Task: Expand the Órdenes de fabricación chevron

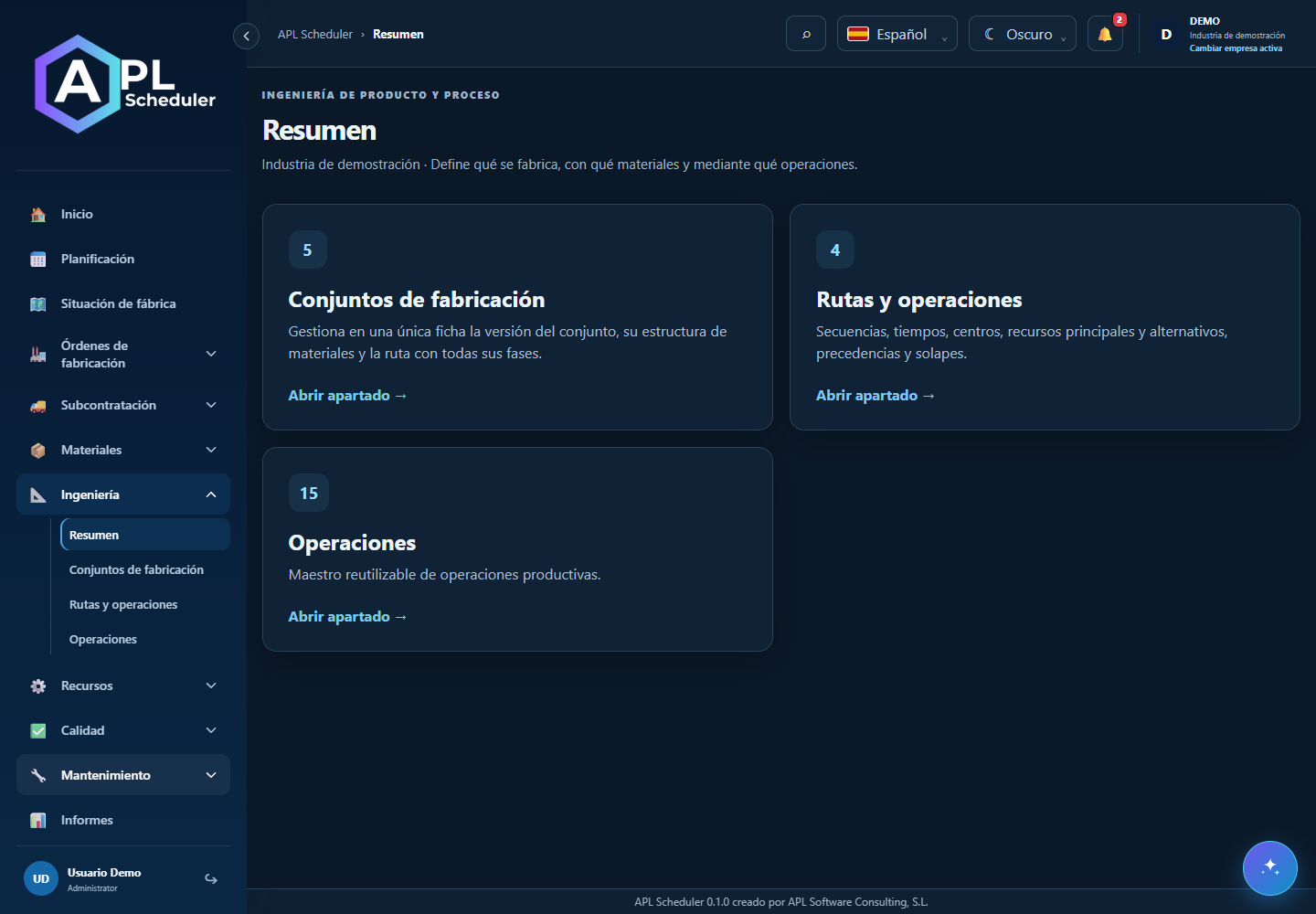Action: coord(211,354)
